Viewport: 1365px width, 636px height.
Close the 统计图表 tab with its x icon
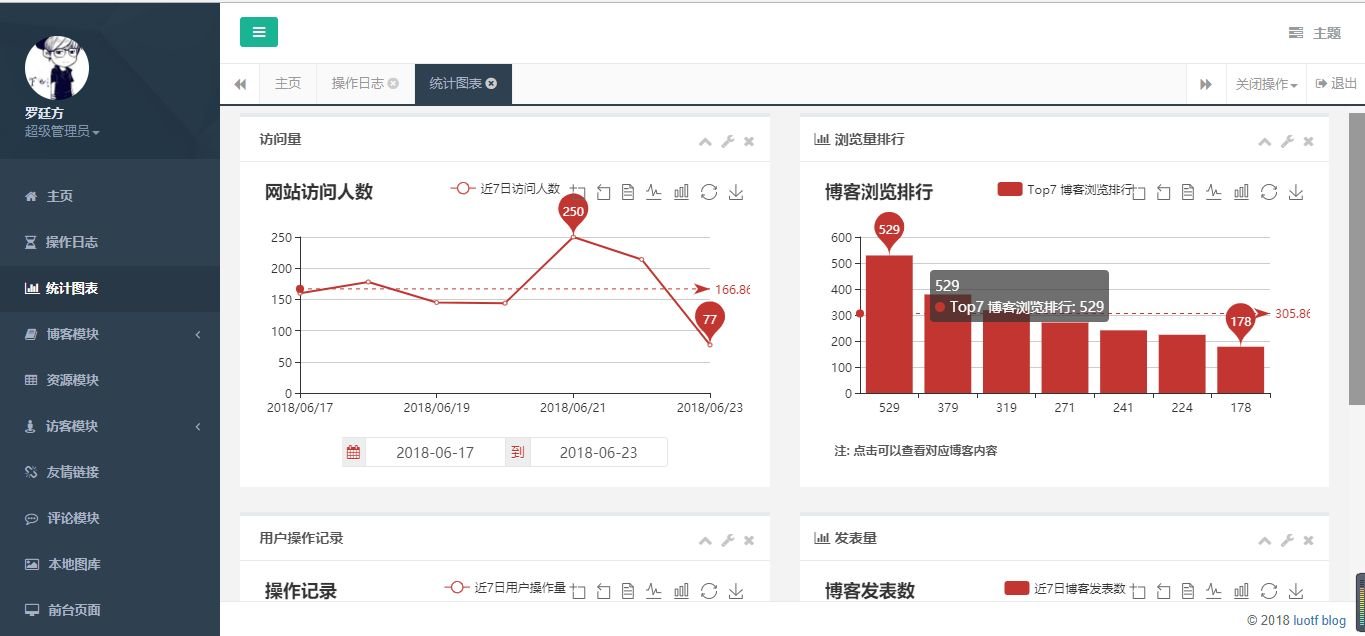point(491,84)
